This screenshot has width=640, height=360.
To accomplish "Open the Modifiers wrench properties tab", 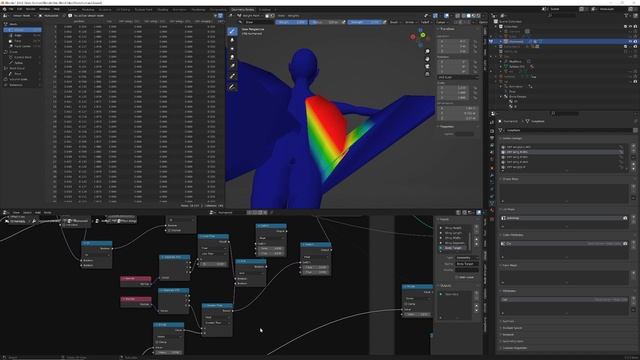I will (x=492, y=175).
